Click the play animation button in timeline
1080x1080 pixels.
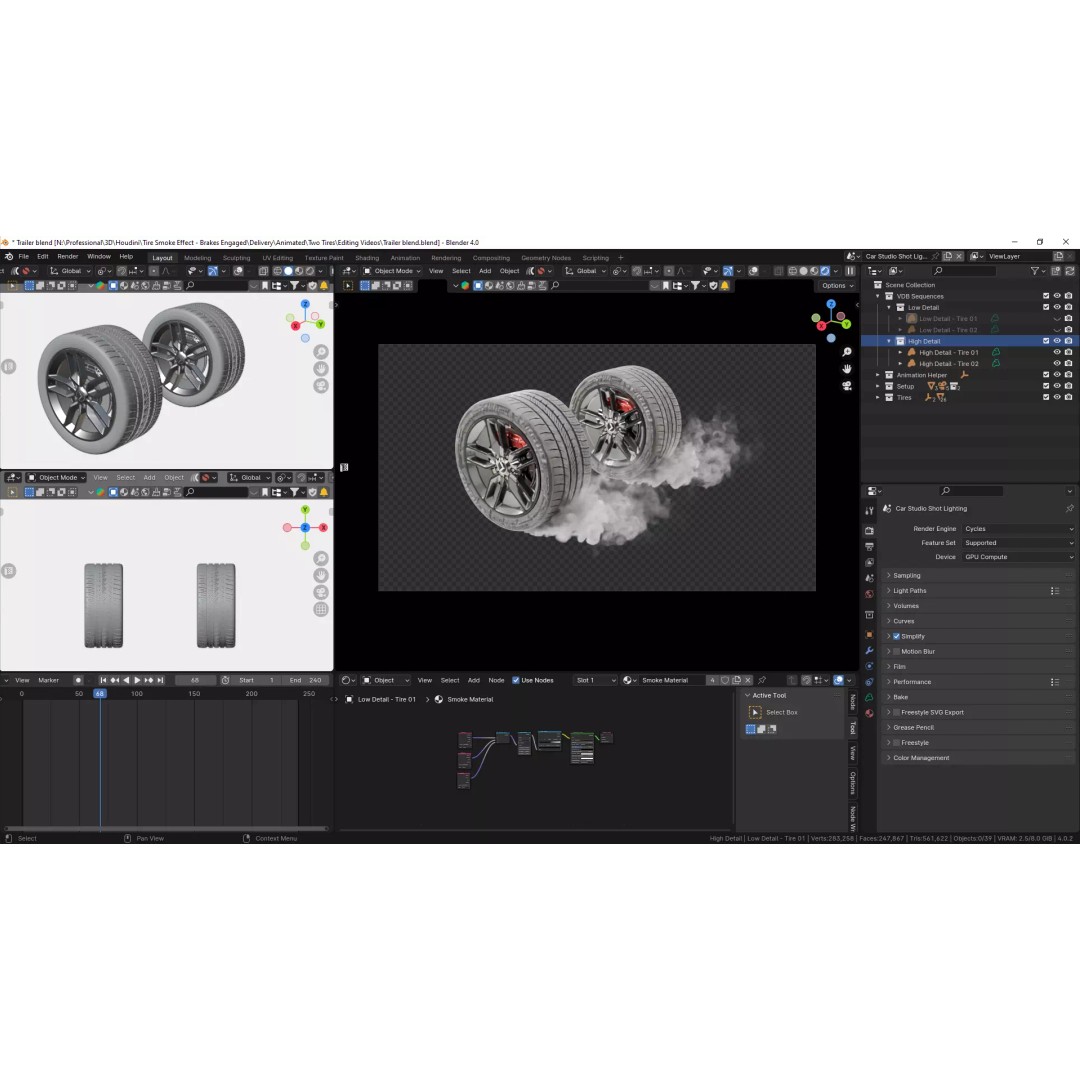click(x=137, y=680)
